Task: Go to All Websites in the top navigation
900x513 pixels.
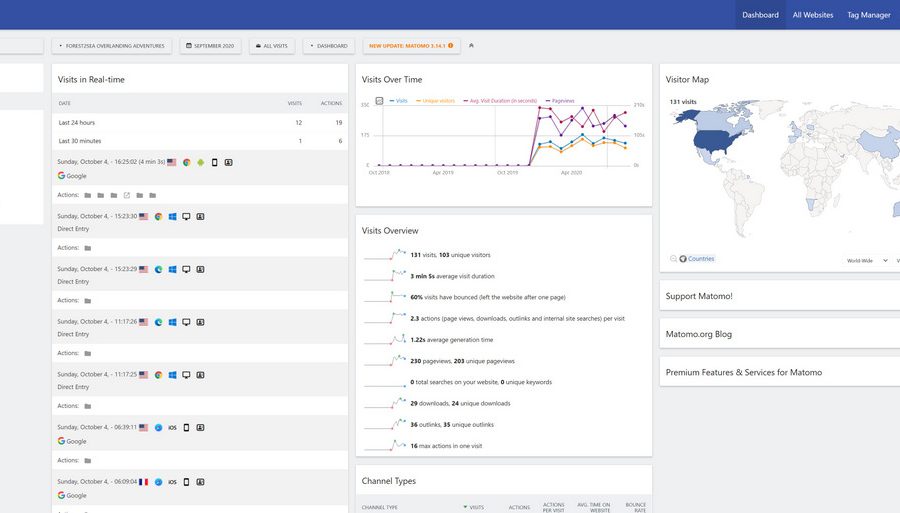Action: click(x=812, y=15)
